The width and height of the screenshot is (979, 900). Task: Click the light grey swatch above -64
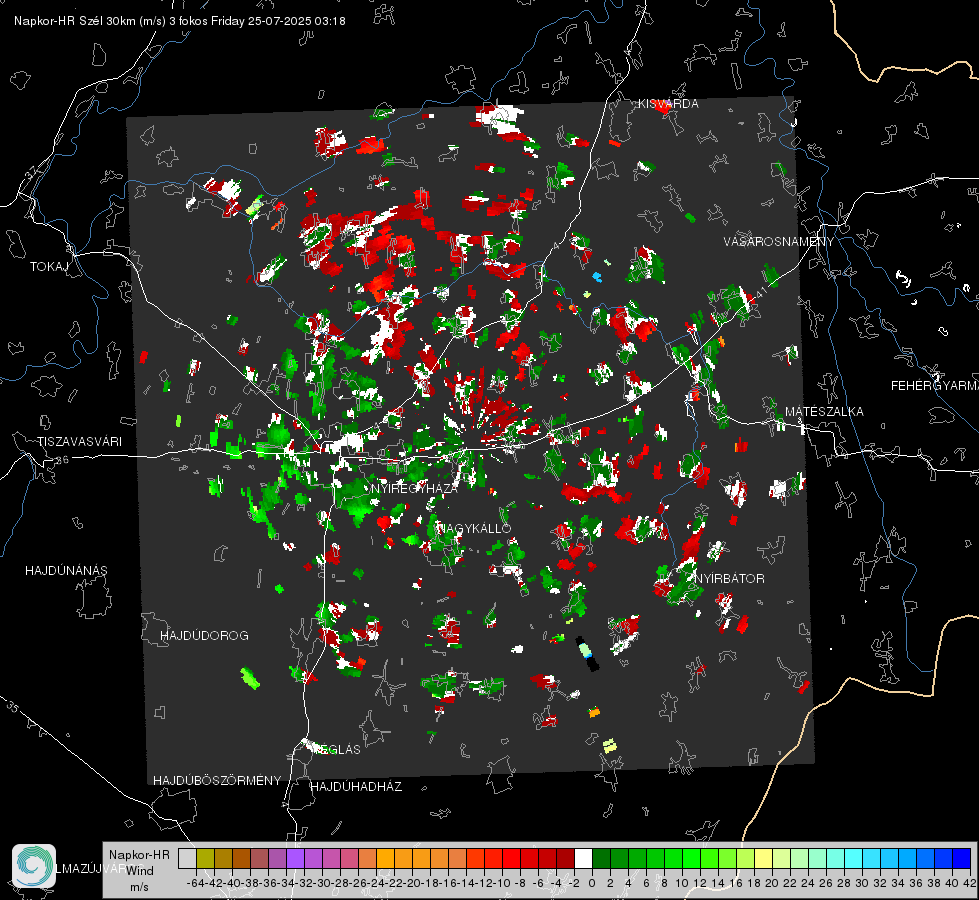tap(187, 859)
